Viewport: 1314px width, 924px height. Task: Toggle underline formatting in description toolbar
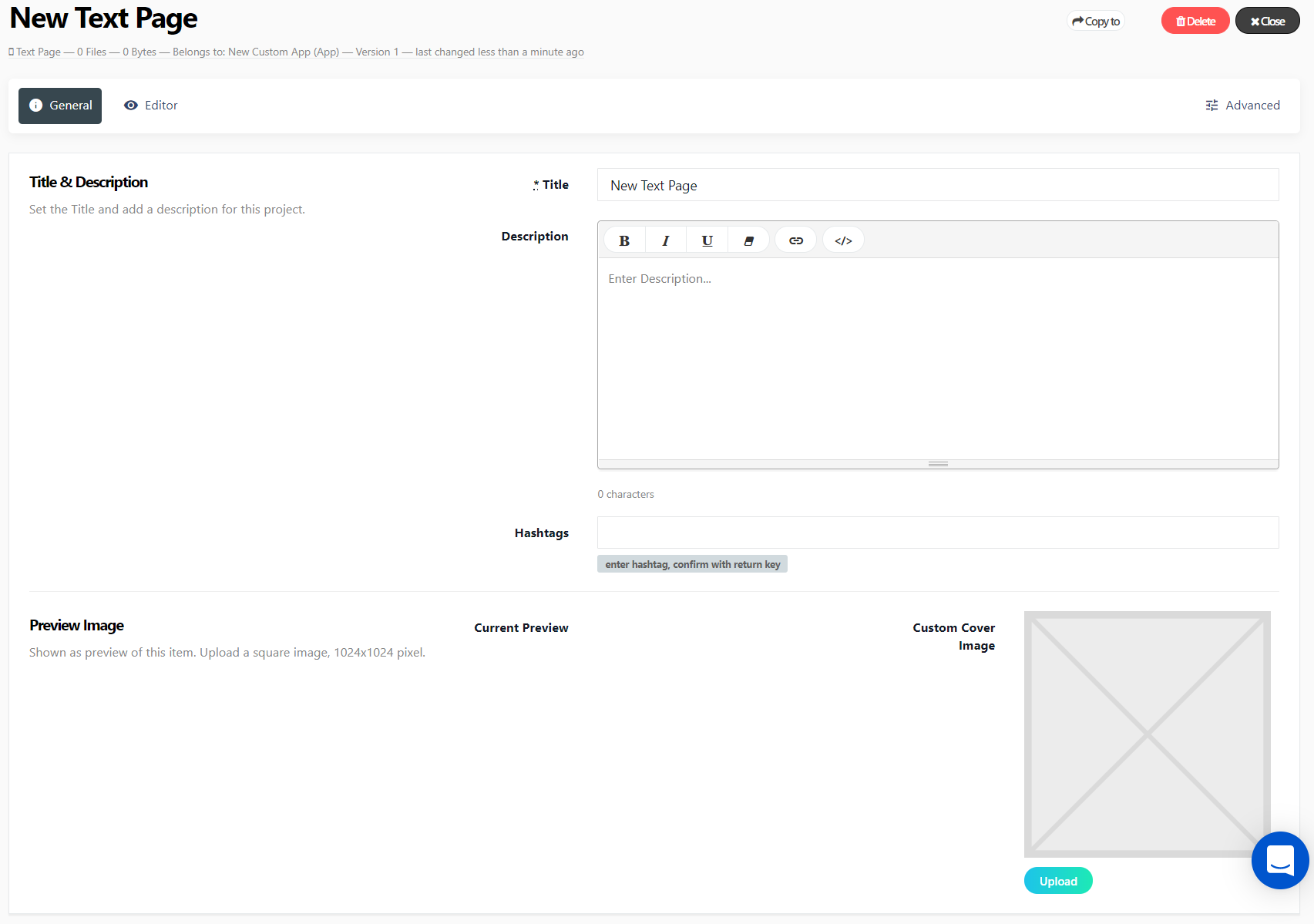click(707, 240)
